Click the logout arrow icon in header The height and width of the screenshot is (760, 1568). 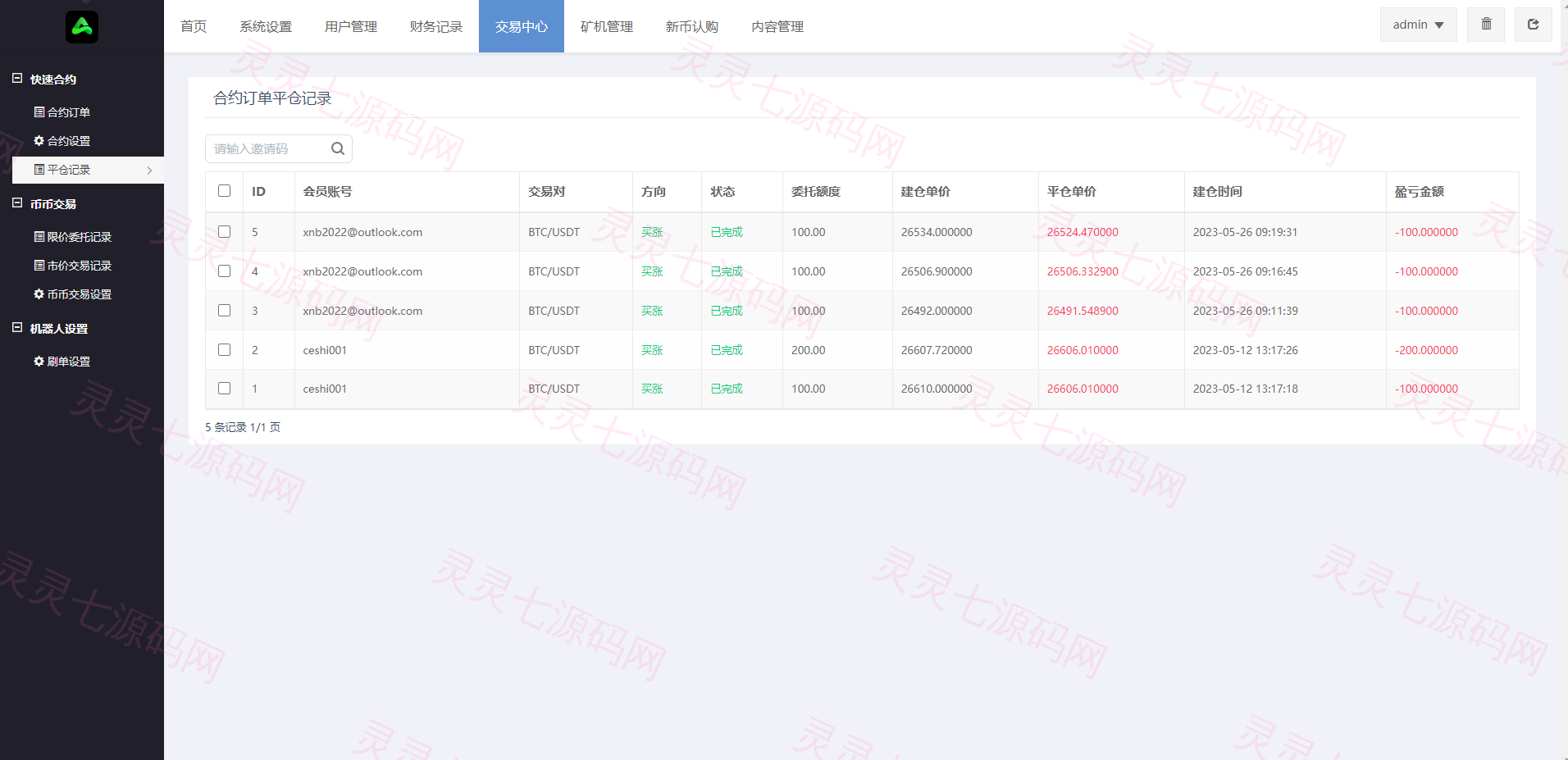coord(1533,25)
